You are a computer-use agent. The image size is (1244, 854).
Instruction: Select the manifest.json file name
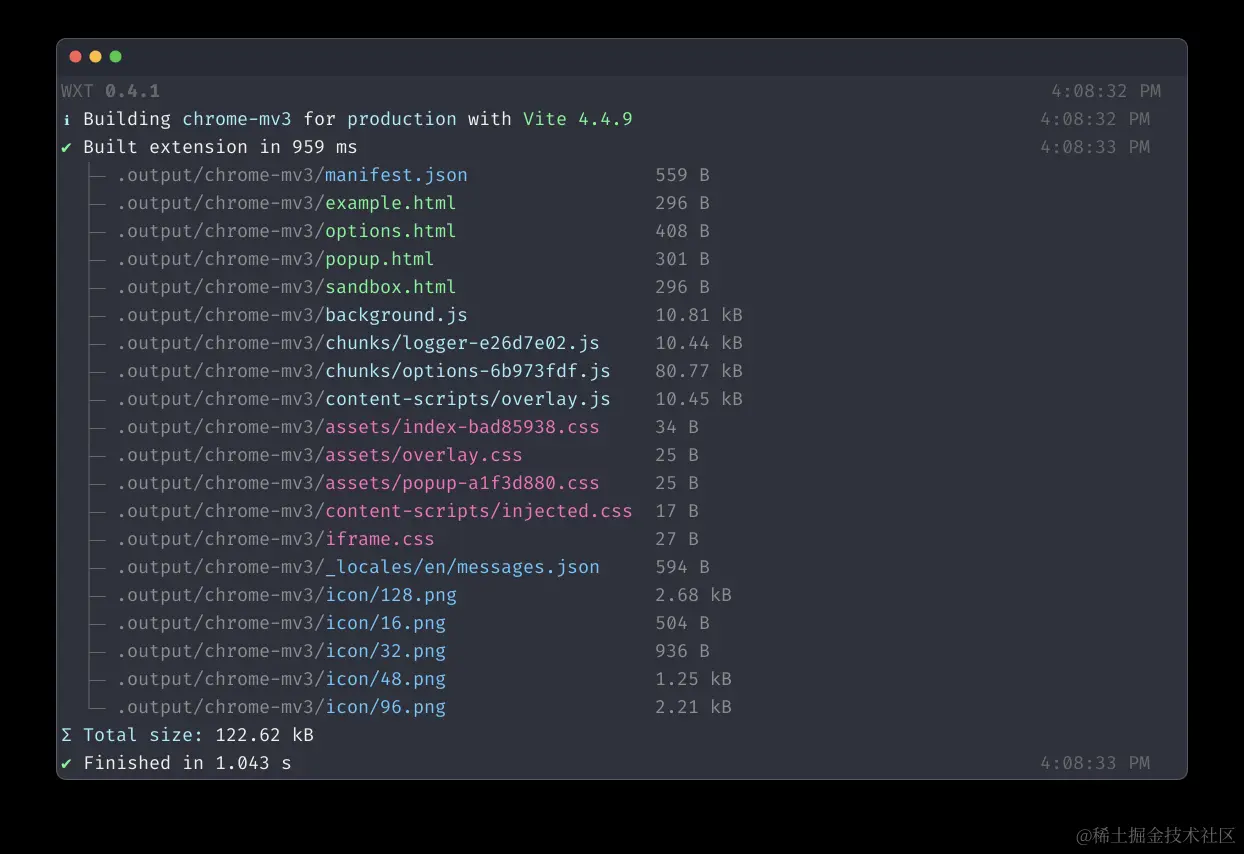[x=396, y=175]
